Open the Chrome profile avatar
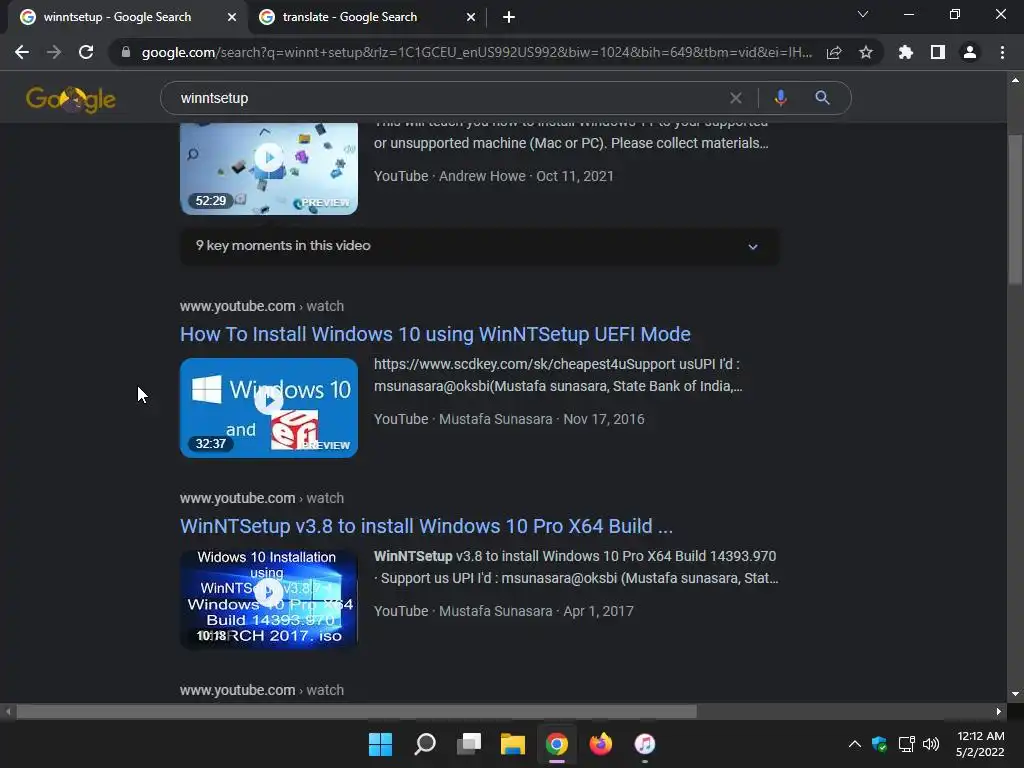Image resolution: width=1024 pixels, height=768 pixels. [x=970, y=52]
